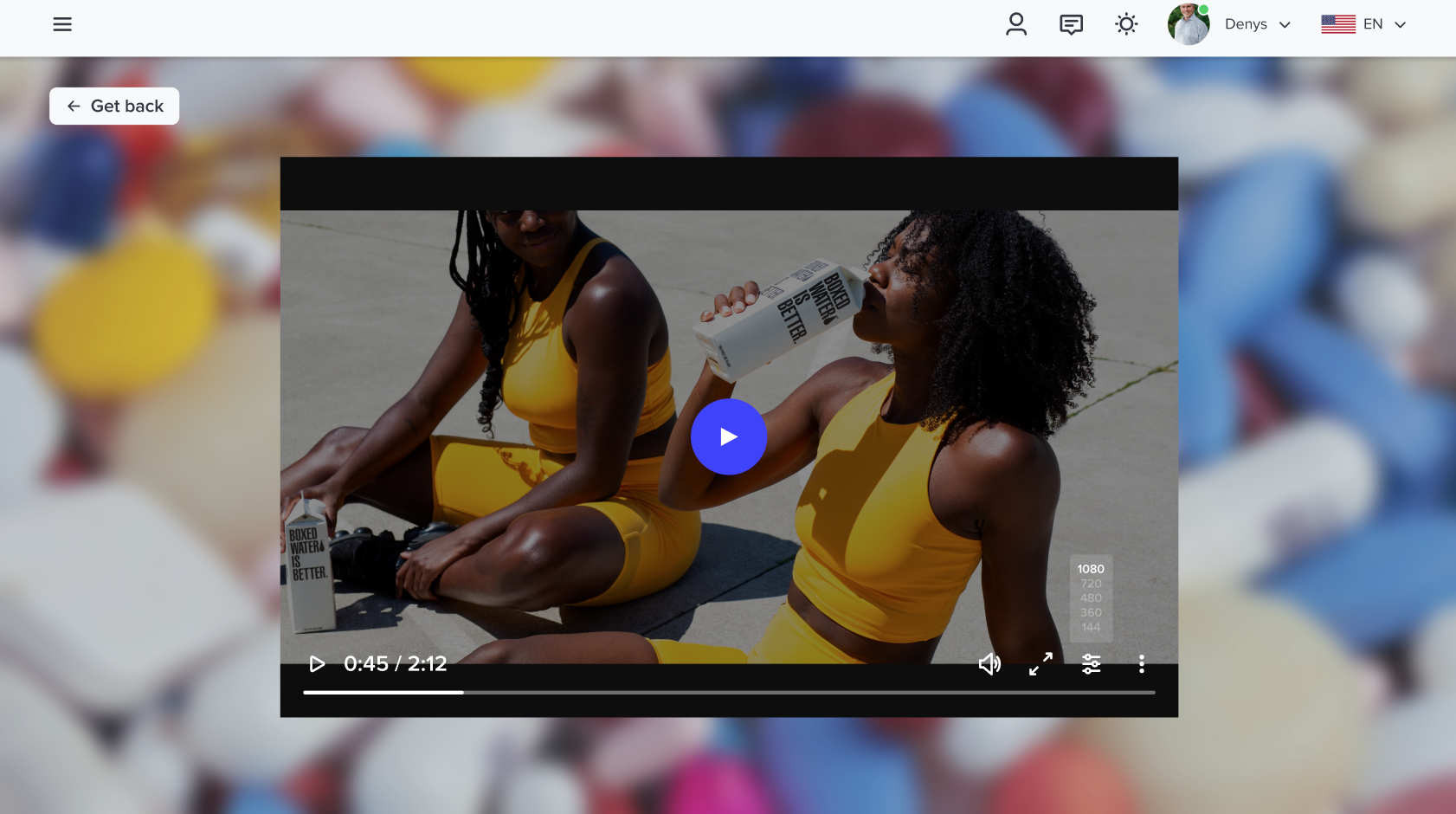Open the three-dot more options menu
Image resolution: width=1456 pixels, height=814 pixels.
[x=1142, y=664]
